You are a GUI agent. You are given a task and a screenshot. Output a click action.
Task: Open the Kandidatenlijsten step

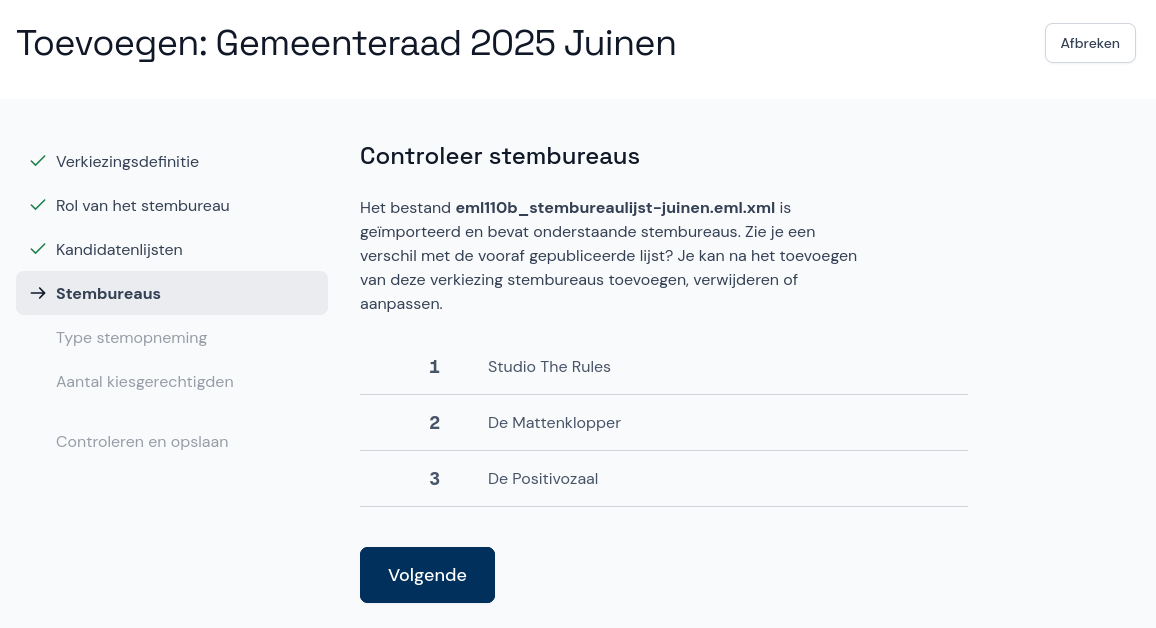point(119,249)
